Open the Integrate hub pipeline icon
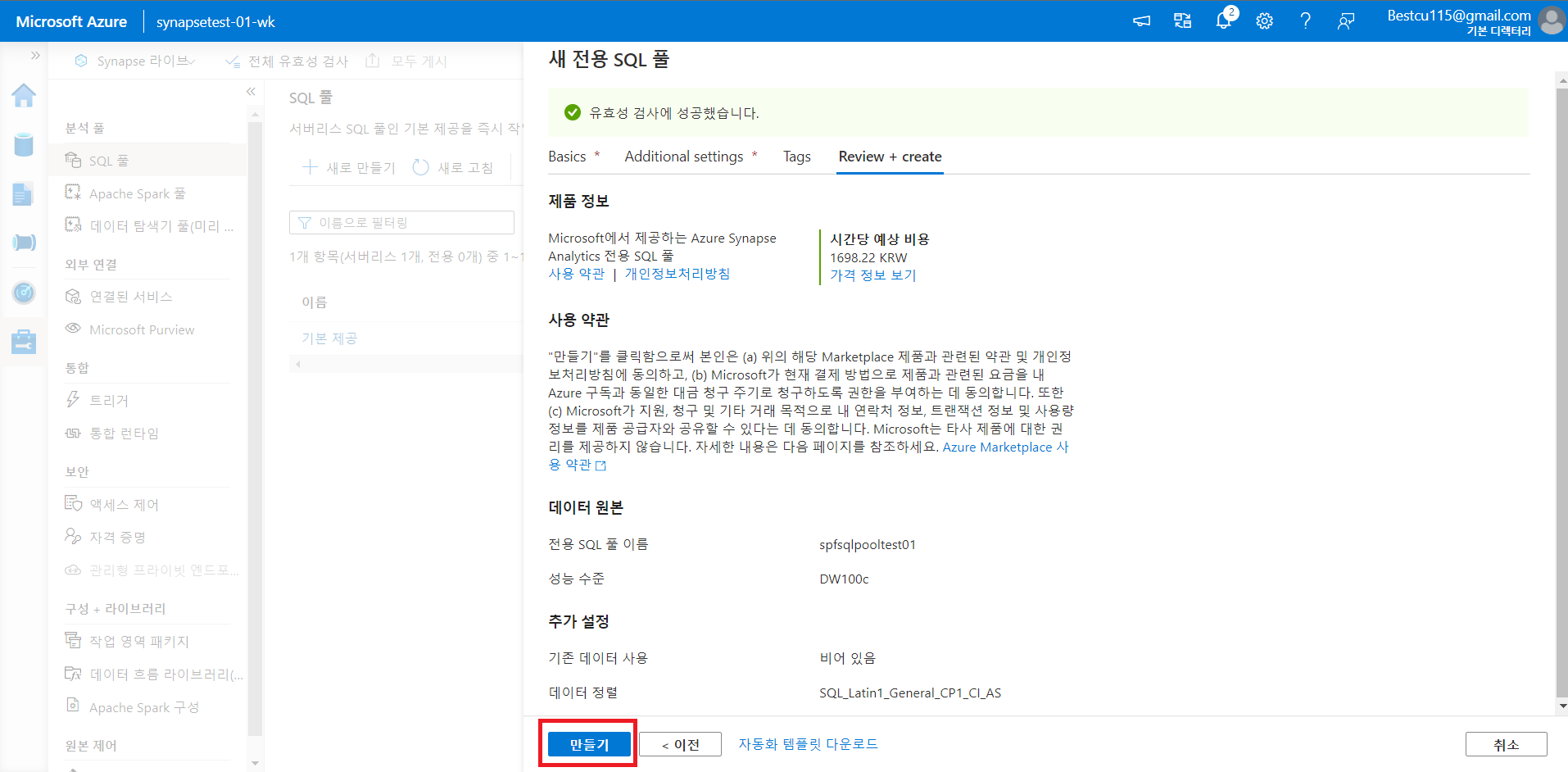 click(x=24, y=243)
